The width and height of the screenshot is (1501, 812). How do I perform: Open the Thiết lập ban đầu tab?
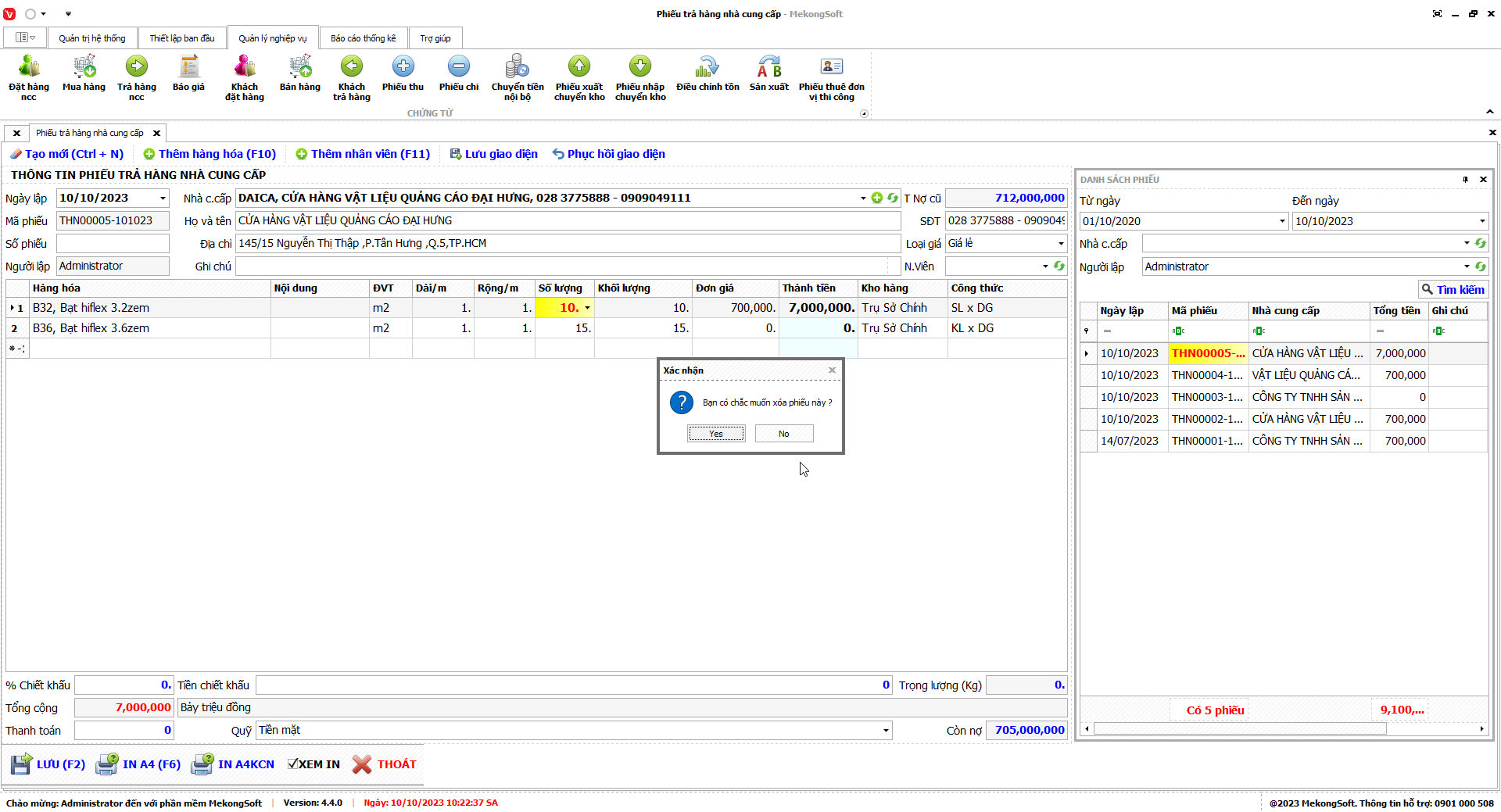tap(182, 38)
